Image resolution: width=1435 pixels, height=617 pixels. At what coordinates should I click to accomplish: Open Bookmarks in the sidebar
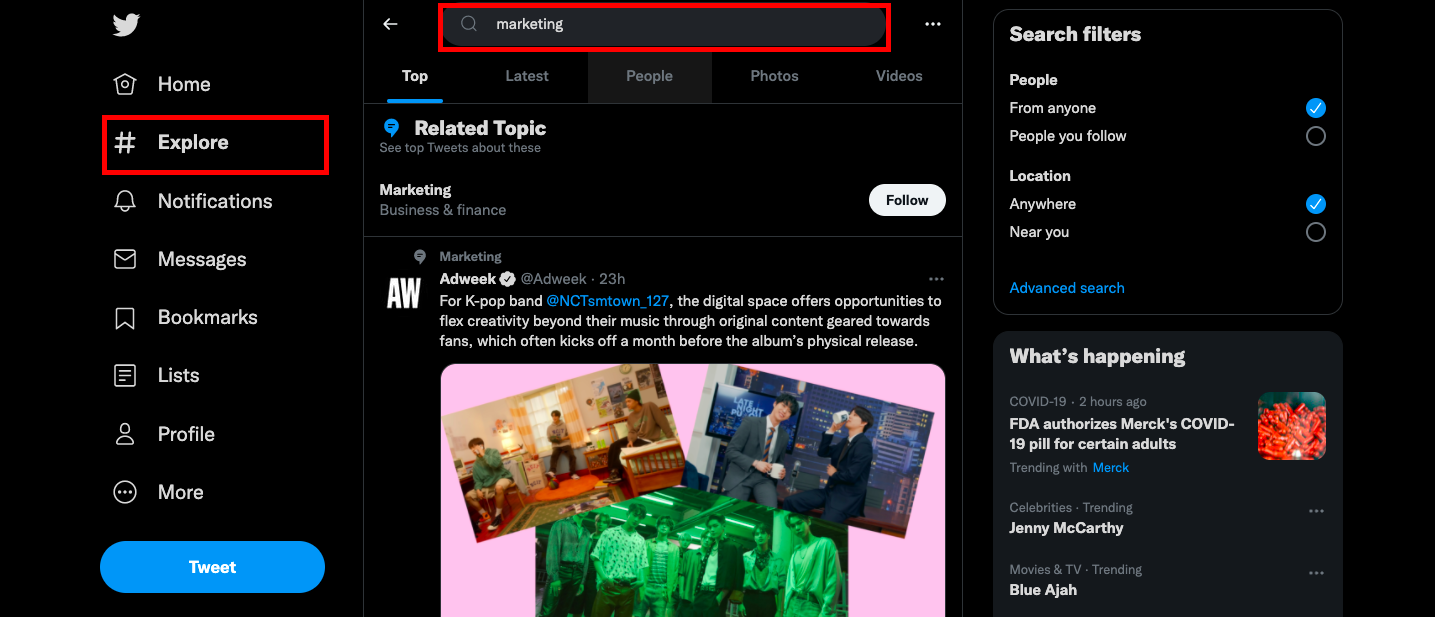[186, 317]
